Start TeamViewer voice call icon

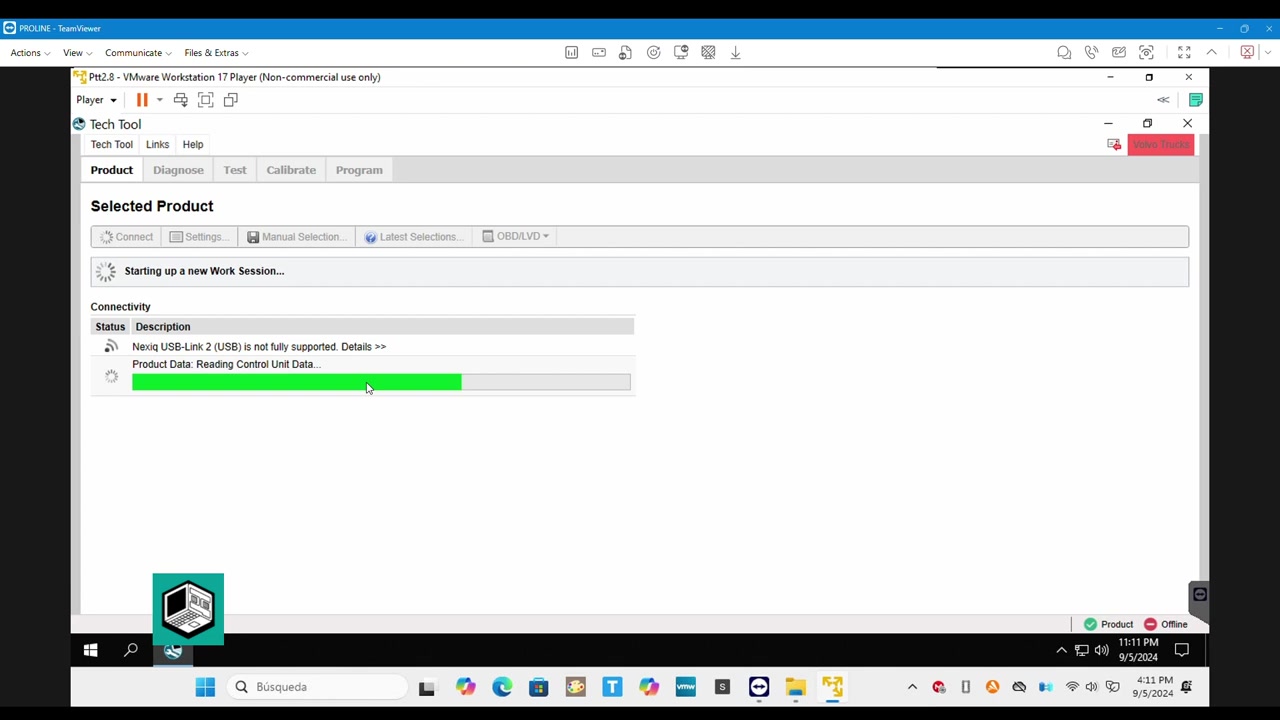(x=1091, y=53)
